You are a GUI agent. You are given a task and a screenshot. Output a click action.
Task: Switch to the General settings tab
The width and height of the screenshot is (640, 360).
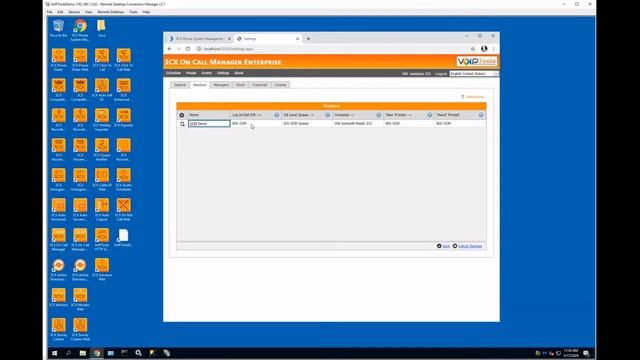pyautogui.click(x=180, y=85)
